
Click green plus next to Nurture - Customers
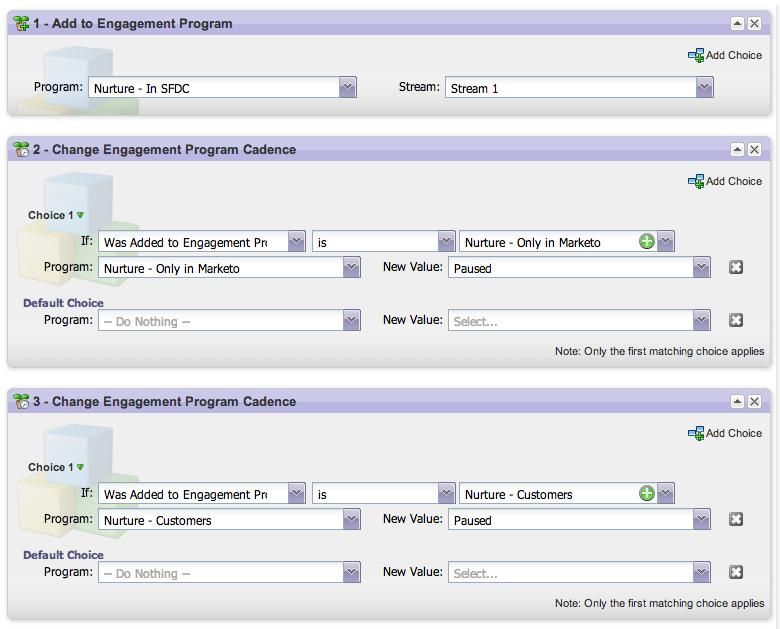tap(647, 494)
